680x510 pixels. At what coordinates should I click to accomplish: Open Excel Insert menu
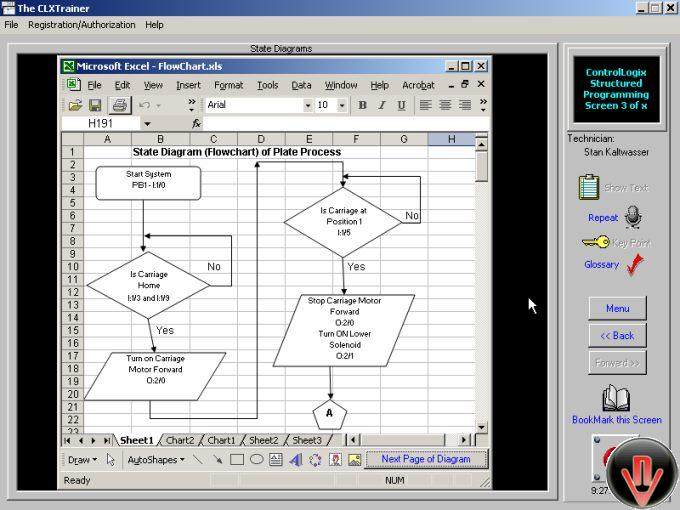click(x=188, y=85)
